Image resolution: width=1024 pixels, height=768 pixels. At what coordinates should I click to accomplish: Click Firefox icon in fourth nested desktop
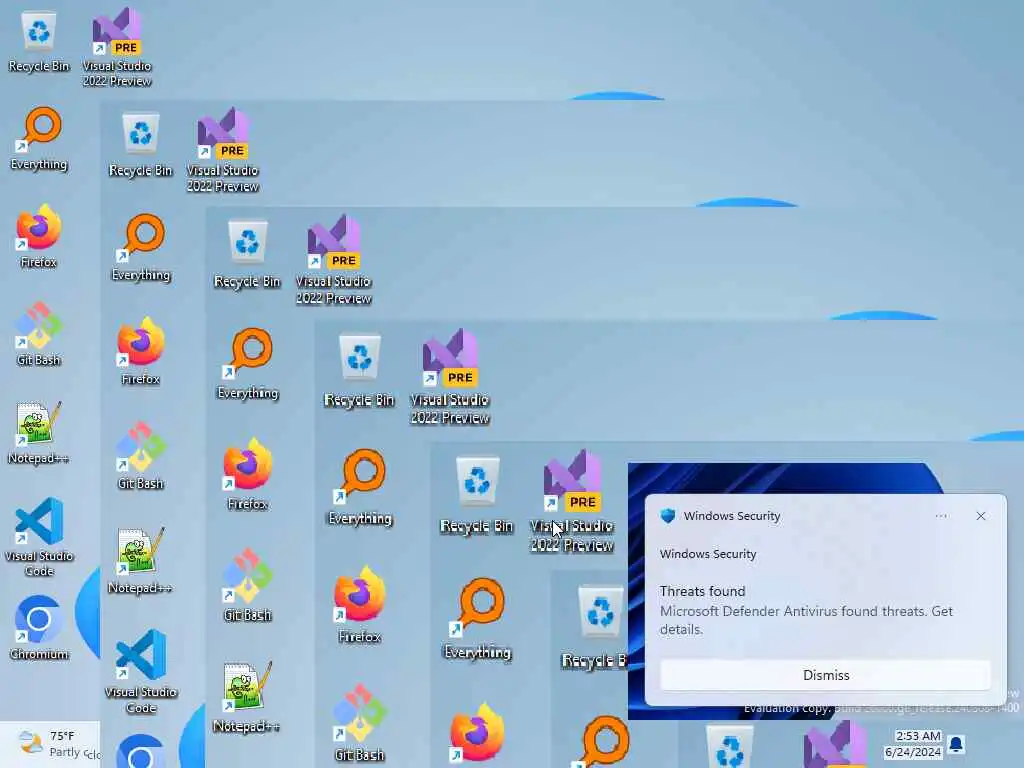tap(360, 605)
